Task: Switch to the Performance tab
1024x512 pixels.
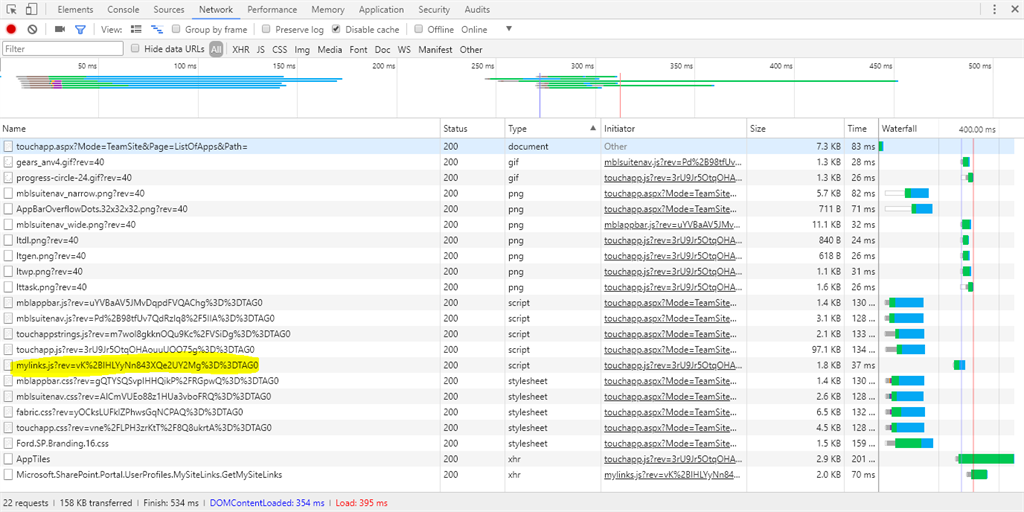Action: [272, 10]
